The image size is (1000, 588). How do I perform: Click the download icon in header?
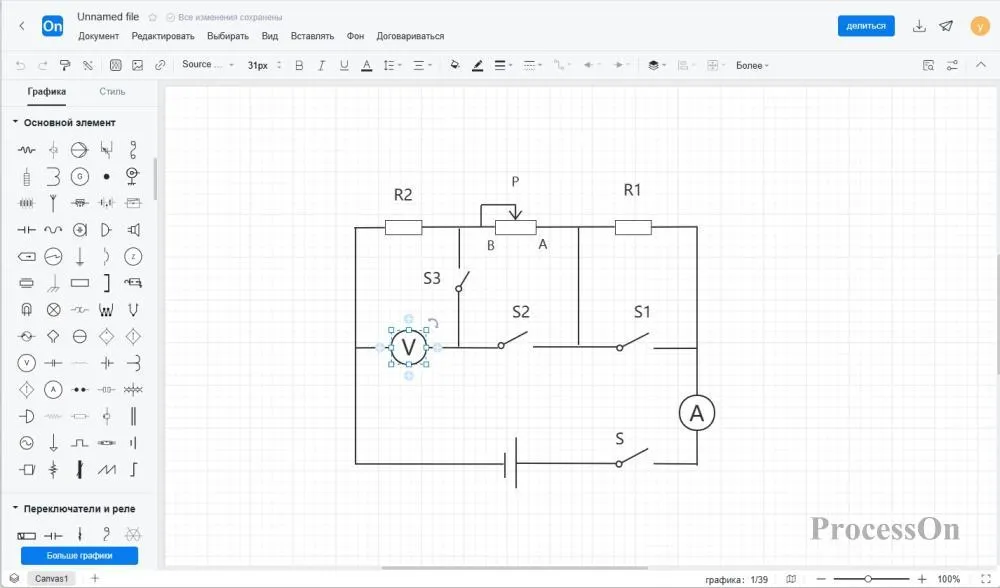[x=919, y=26]
